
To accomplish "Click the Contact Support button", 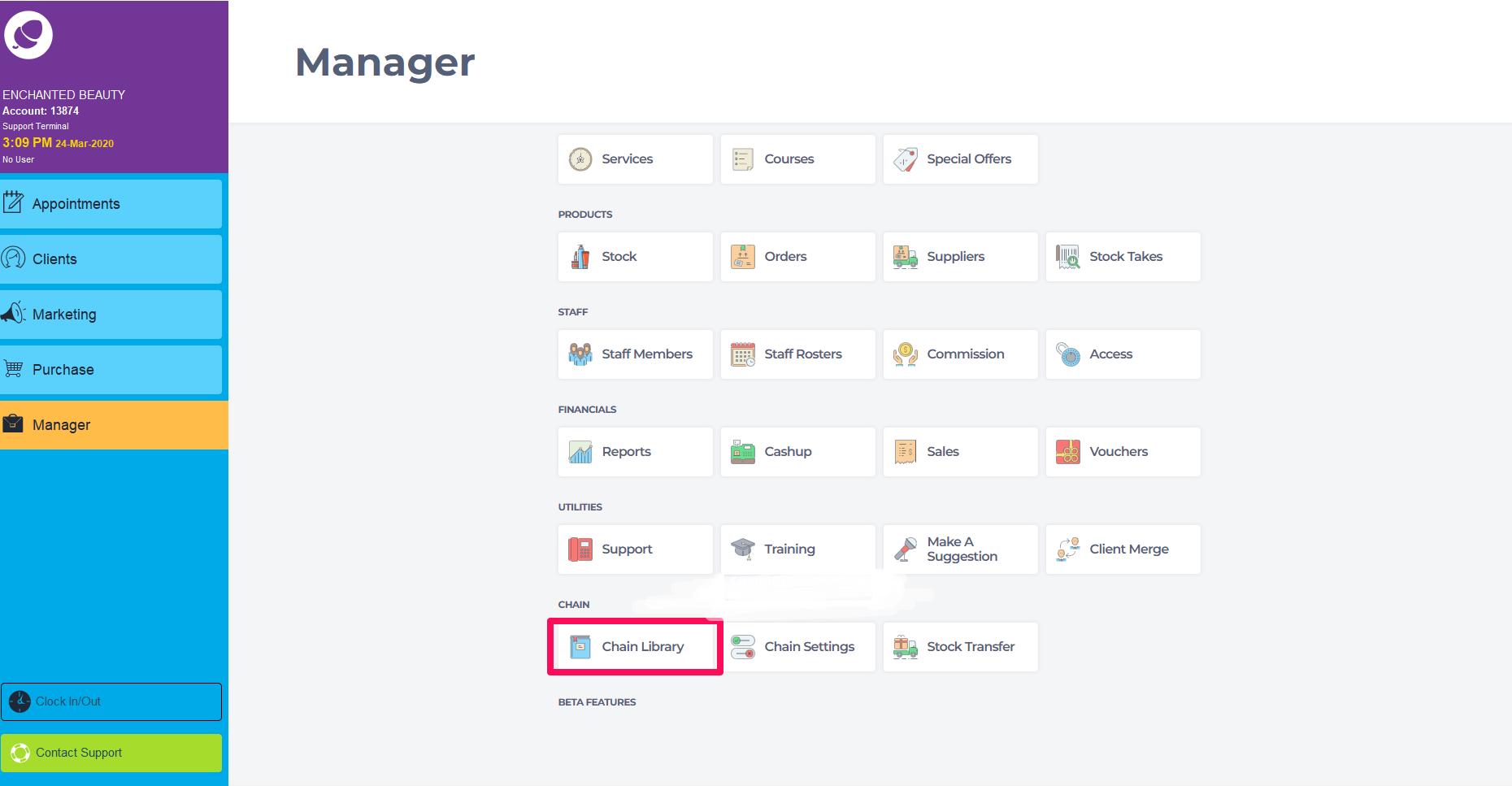I will pos(111,753).
